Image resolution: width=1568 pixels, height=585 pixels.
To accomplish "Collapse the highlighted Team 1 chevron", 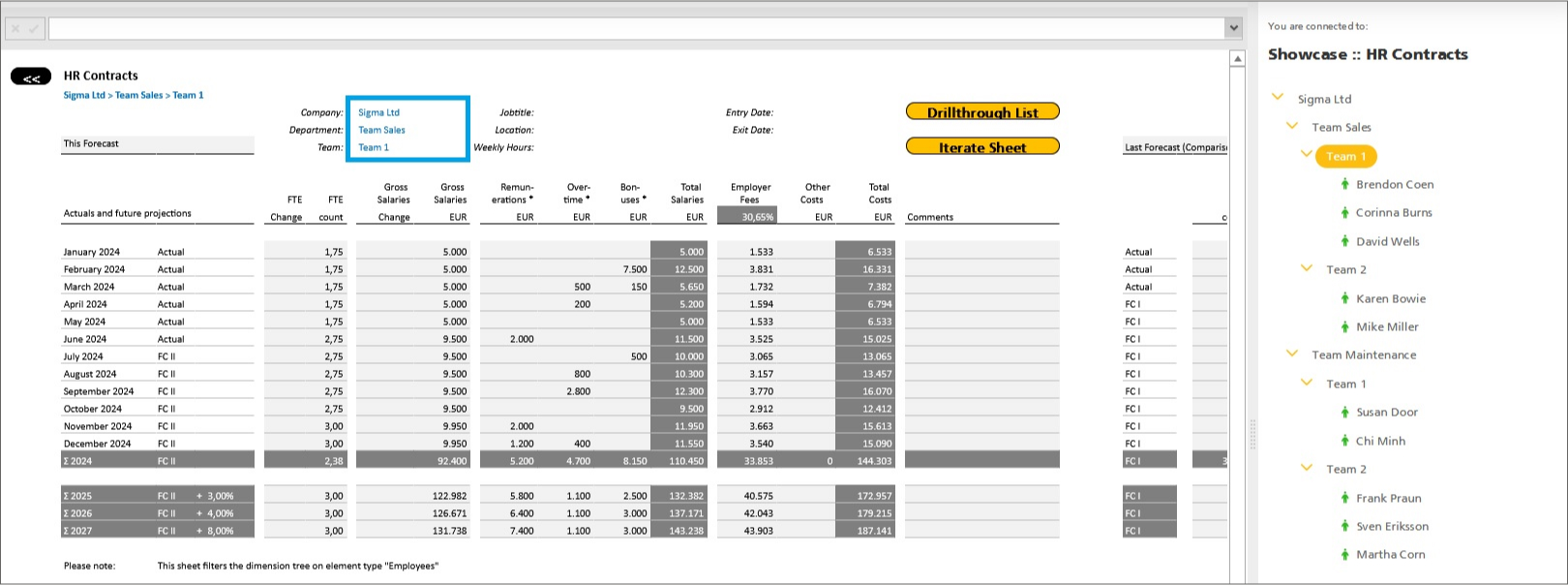I will [x=1307, y=153].
